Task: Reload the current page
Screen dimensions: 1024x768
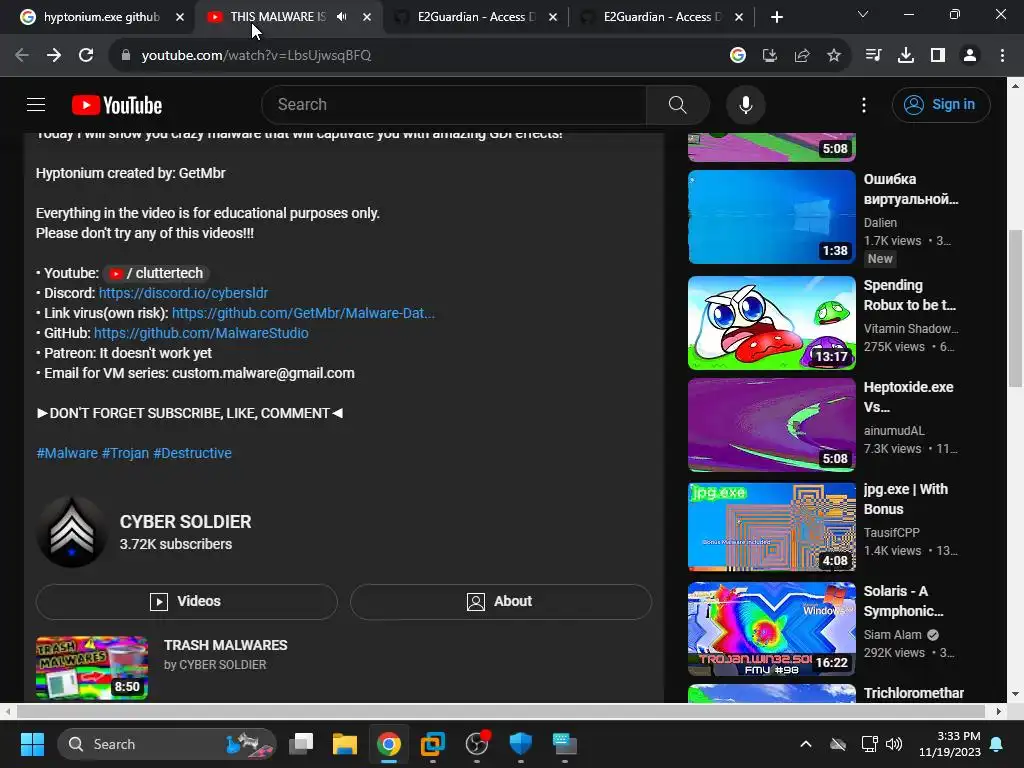Action: (x=86, y=56)
